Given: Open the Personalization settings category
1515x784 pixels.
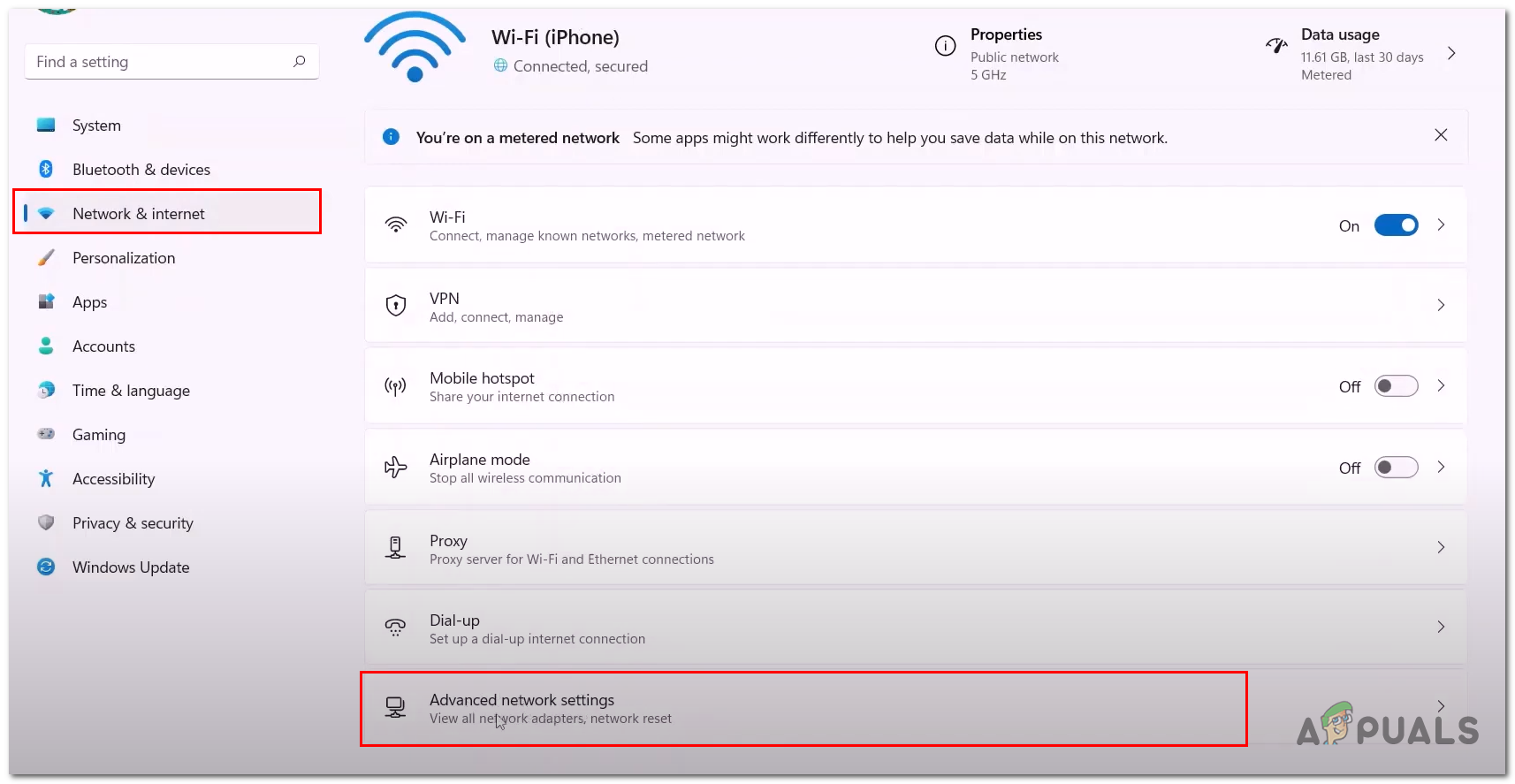Looking at the screenshot, I should 124,258.
